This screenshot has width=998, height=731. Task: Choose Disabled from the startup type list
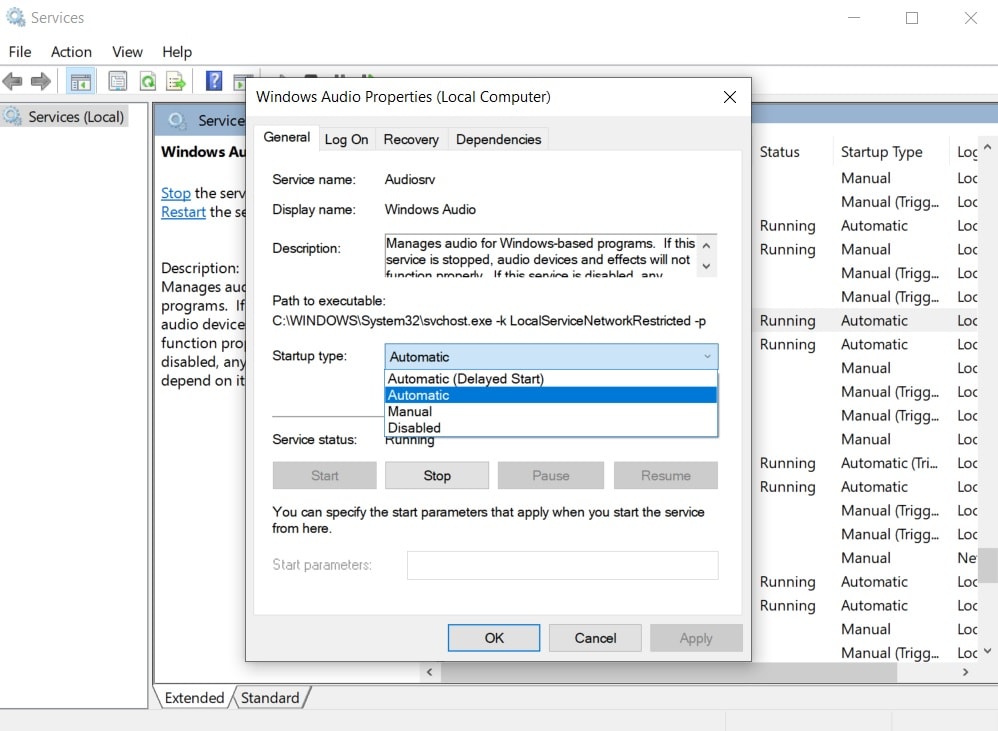point(551,428)
